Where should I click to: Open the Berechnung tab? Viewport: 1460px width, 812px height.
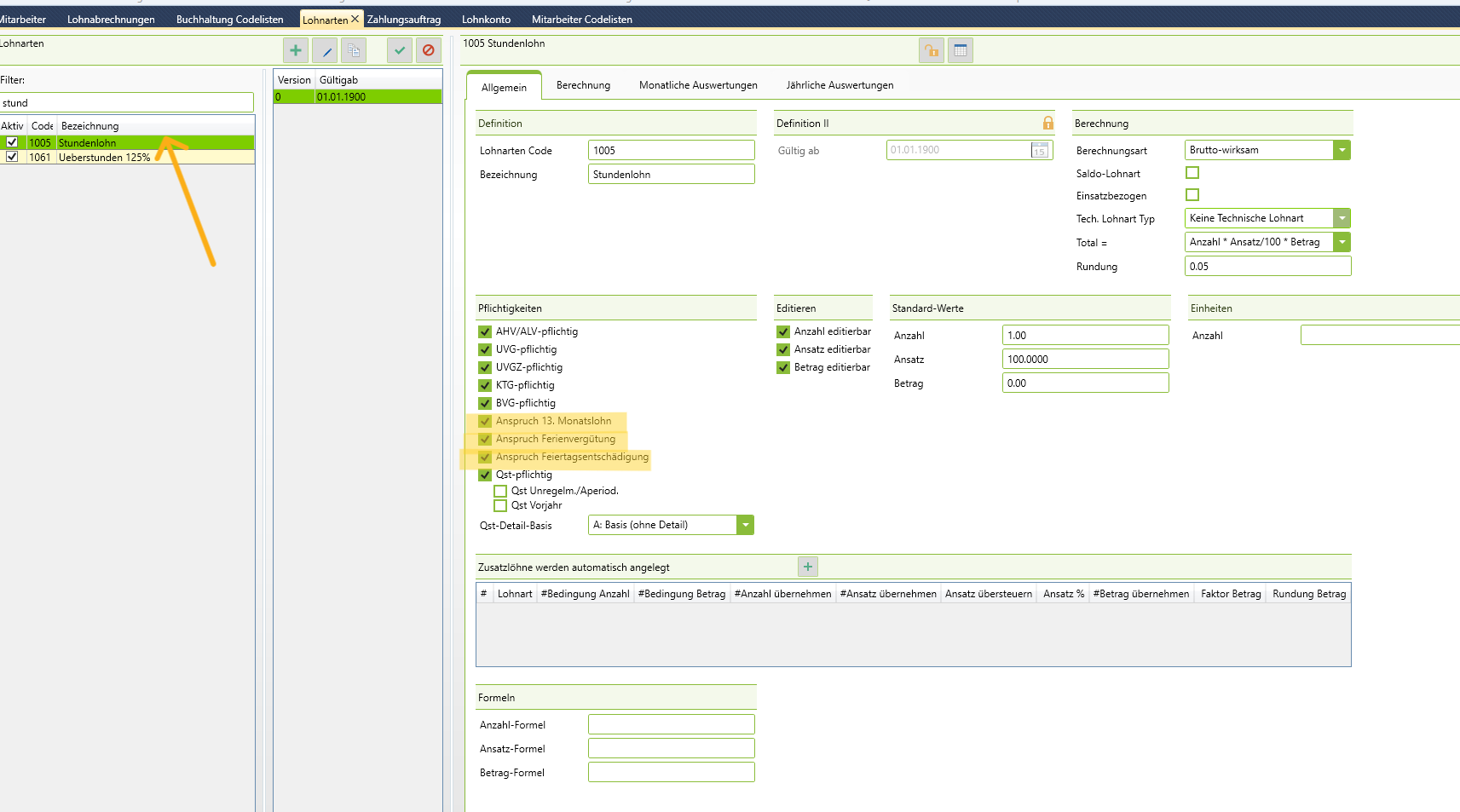coord(583,85)
